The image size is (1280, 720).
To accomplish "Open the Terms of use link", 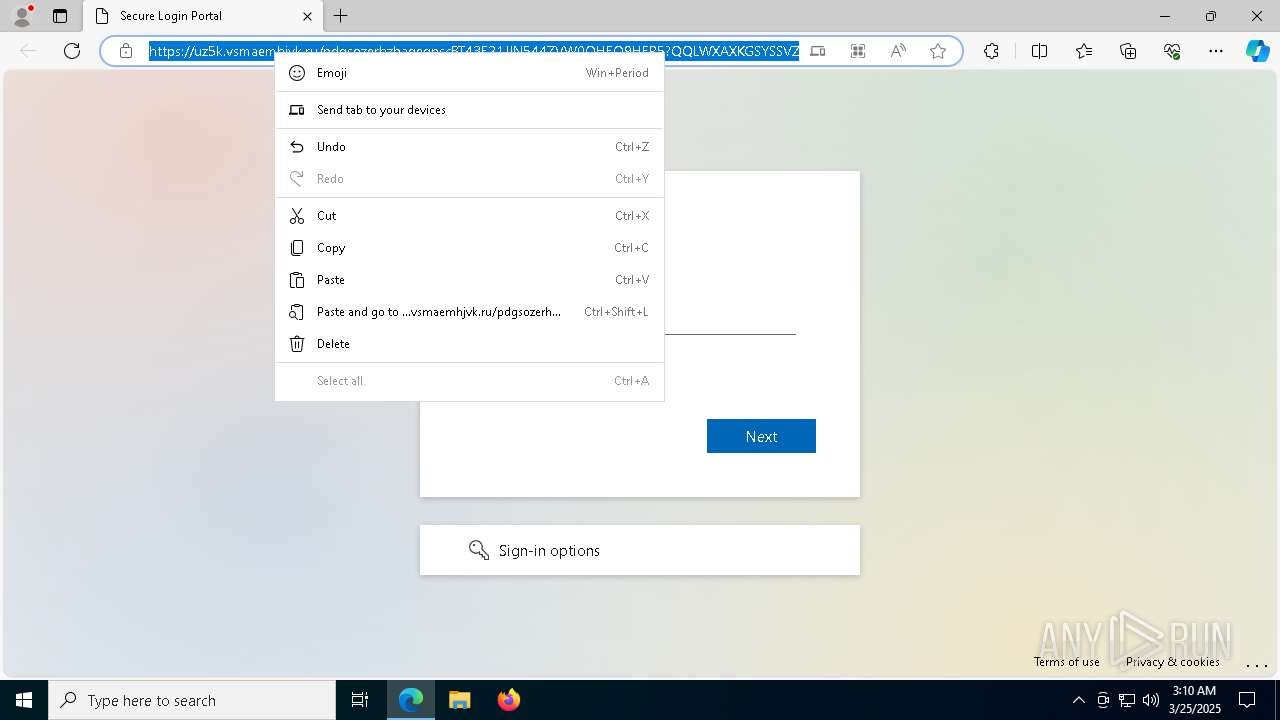I will pos(1066,662).
